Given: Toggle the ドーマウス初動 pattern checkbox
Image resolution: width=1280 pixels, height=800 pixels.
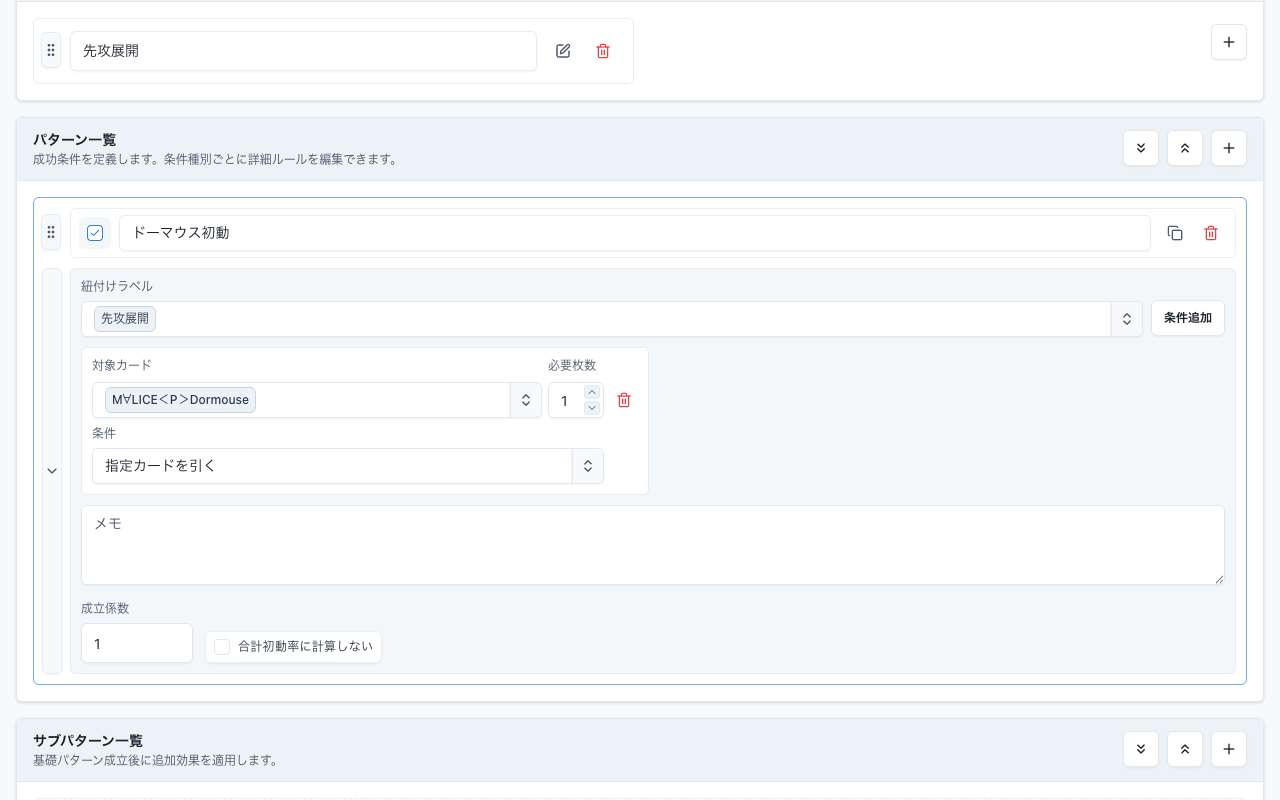Looking at the screenshot, I should 95,233.
